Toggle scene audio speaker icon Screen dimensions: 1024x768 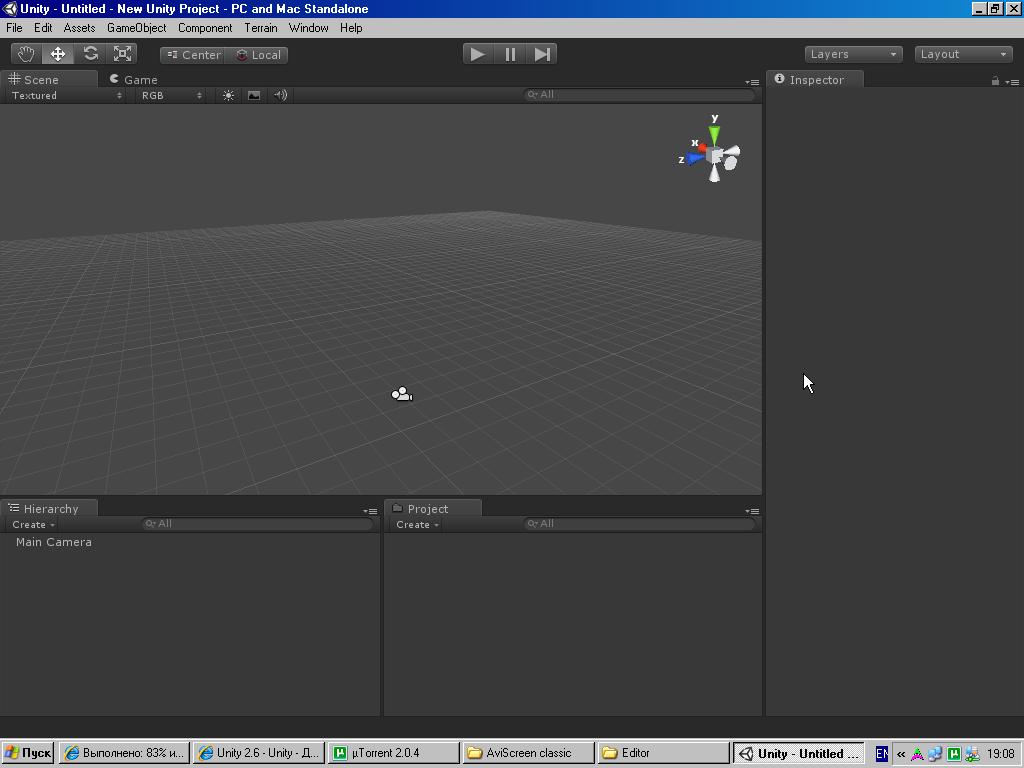[281, 95]
